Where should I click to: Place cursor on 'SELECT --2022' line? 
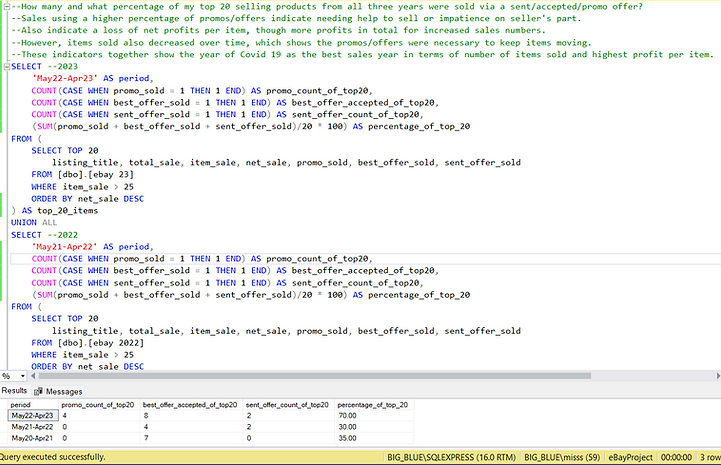click(x=45, y=235)
